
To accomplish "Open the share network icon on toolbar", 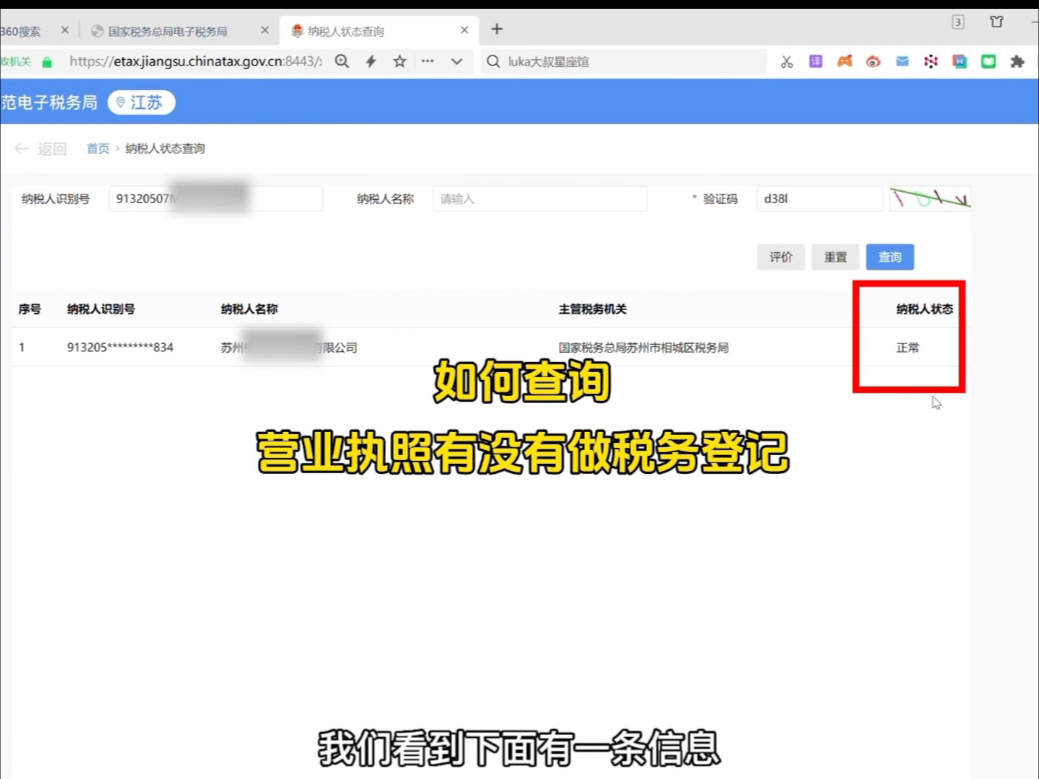I will (x=931, y=61).
